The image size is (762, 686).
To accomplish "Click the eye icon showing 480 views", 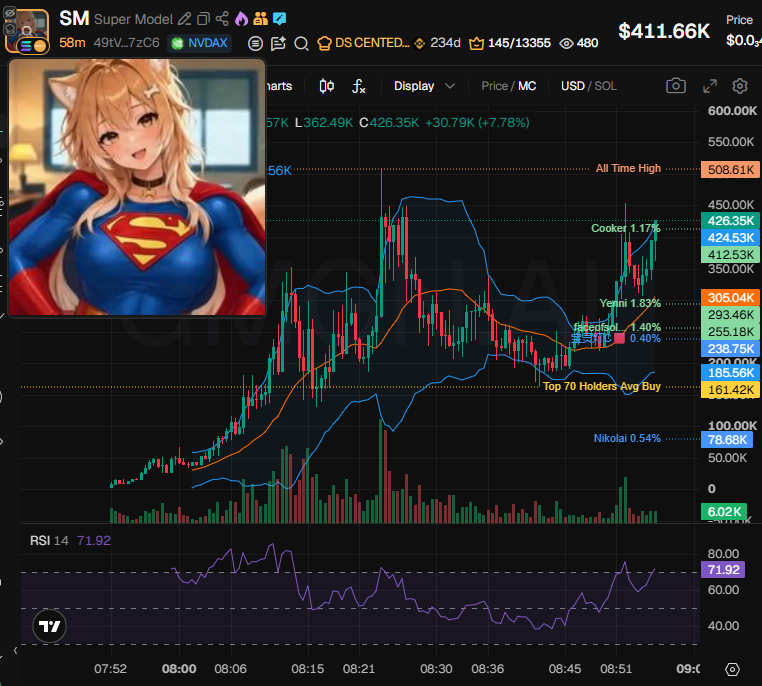I will point(566,44).
